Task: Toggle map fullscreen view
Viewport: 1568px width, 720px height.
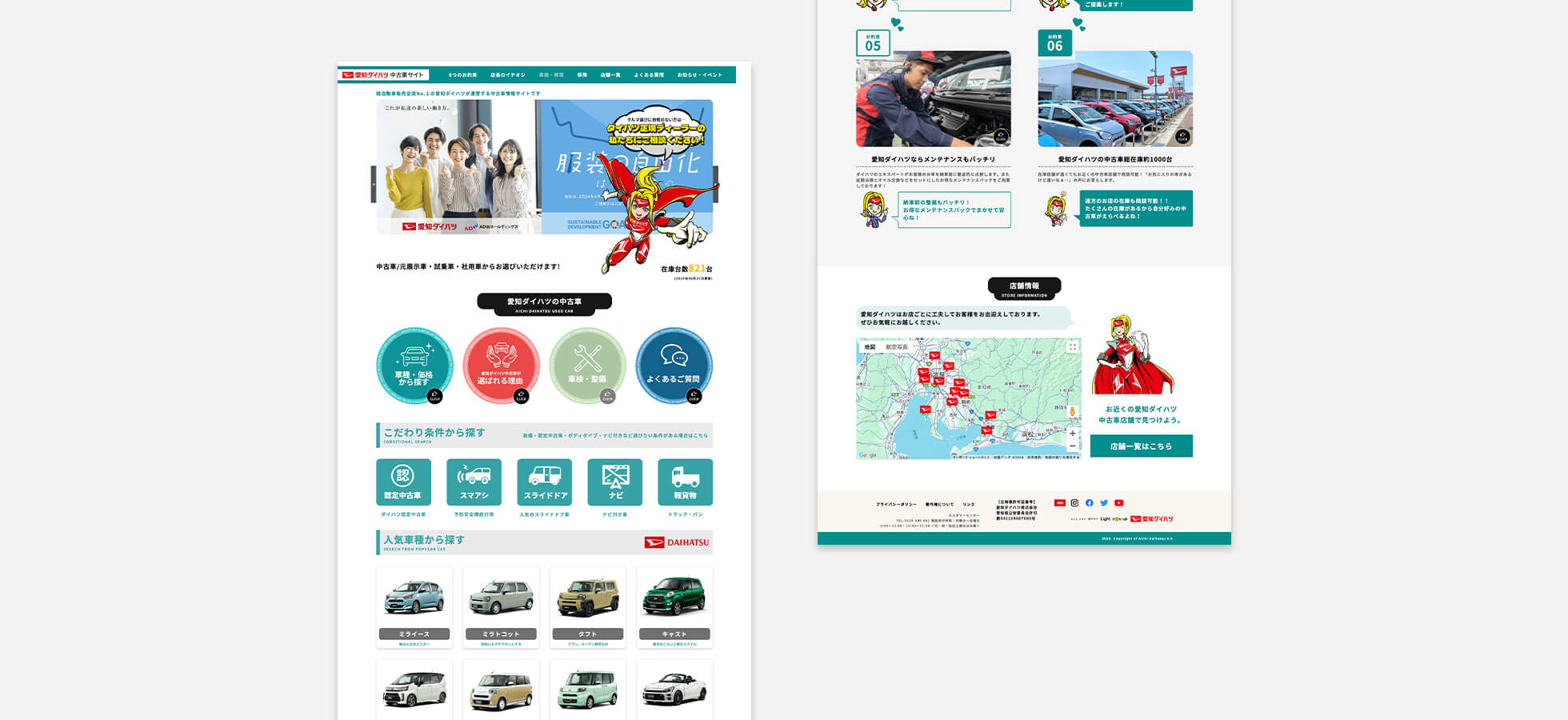Action: point(1073,346)
